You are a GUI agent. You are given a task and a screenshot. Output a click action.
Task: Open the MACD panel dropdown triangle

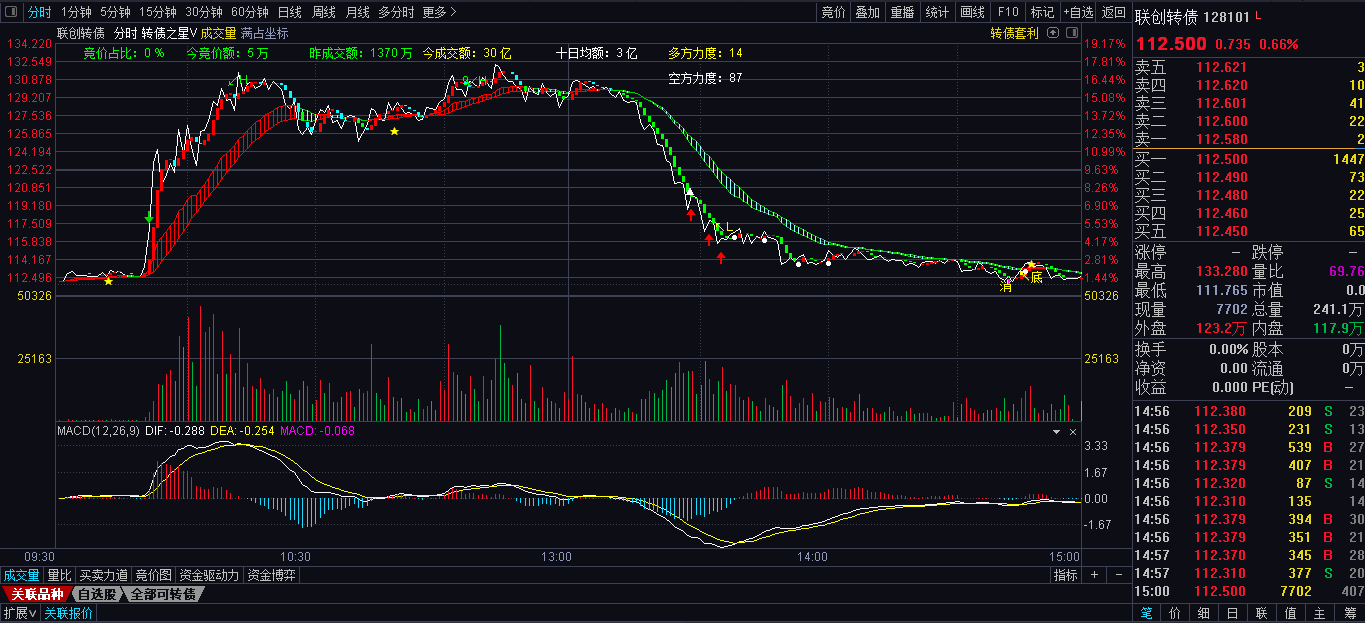(1056, 431)
